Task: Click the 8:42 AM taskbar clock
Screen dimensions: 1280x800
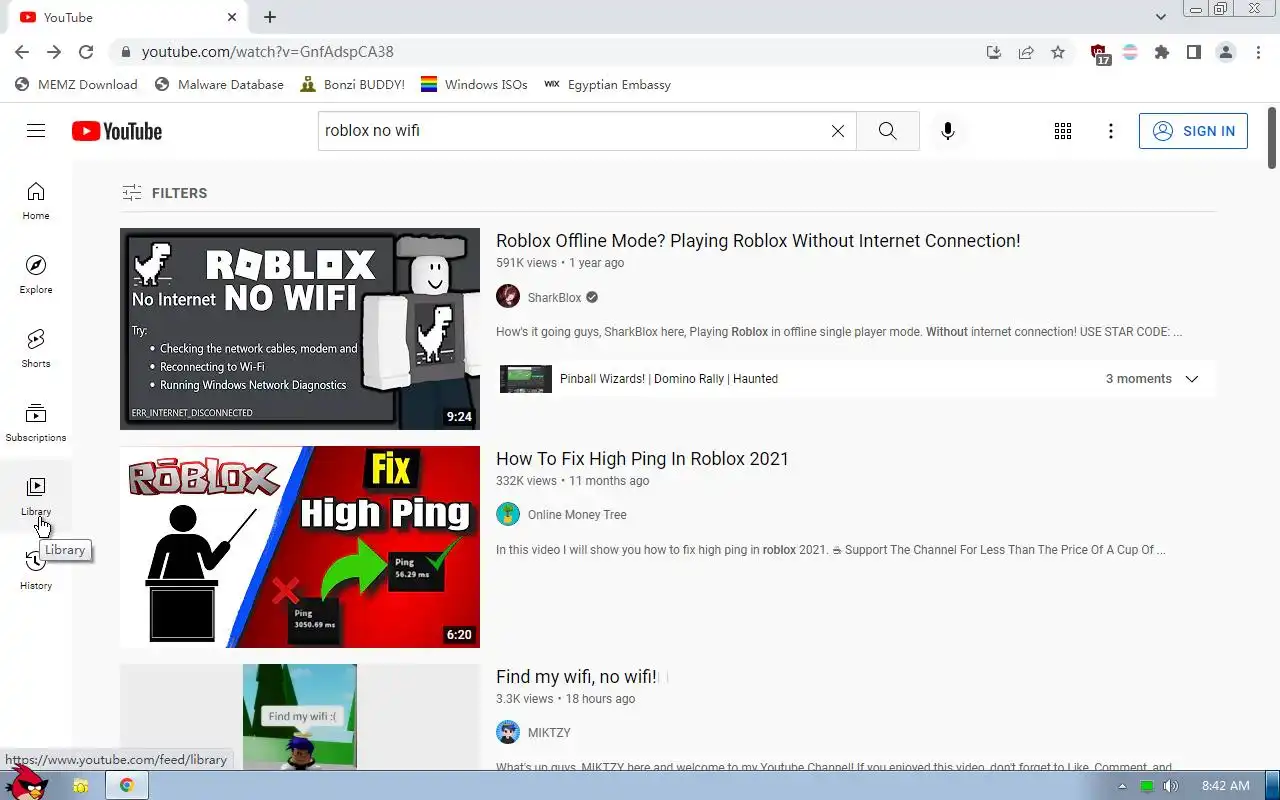Action: click(x=1226, y=786)
